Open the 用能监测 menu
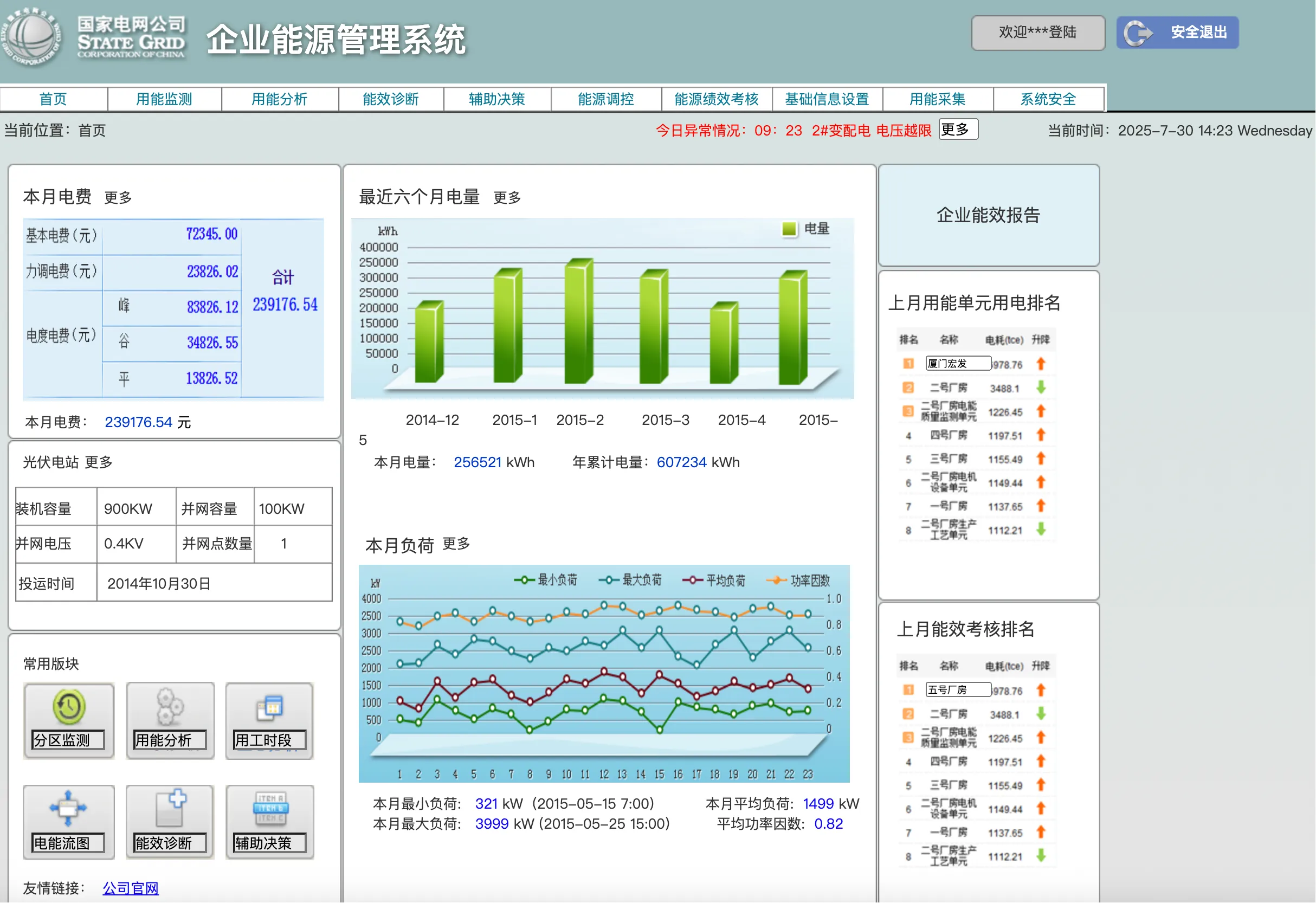The height and width of the screenshot is (903, 1316). (165, 99)
